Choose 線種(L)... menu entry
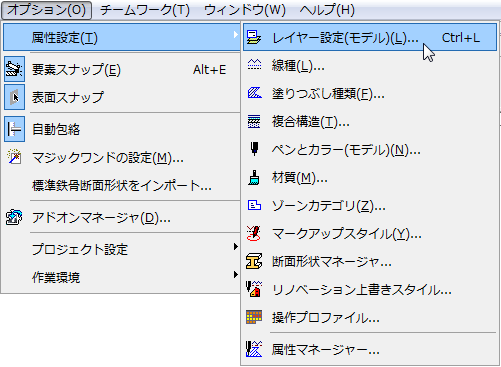 pyautogui.click(x=370, y=65)
